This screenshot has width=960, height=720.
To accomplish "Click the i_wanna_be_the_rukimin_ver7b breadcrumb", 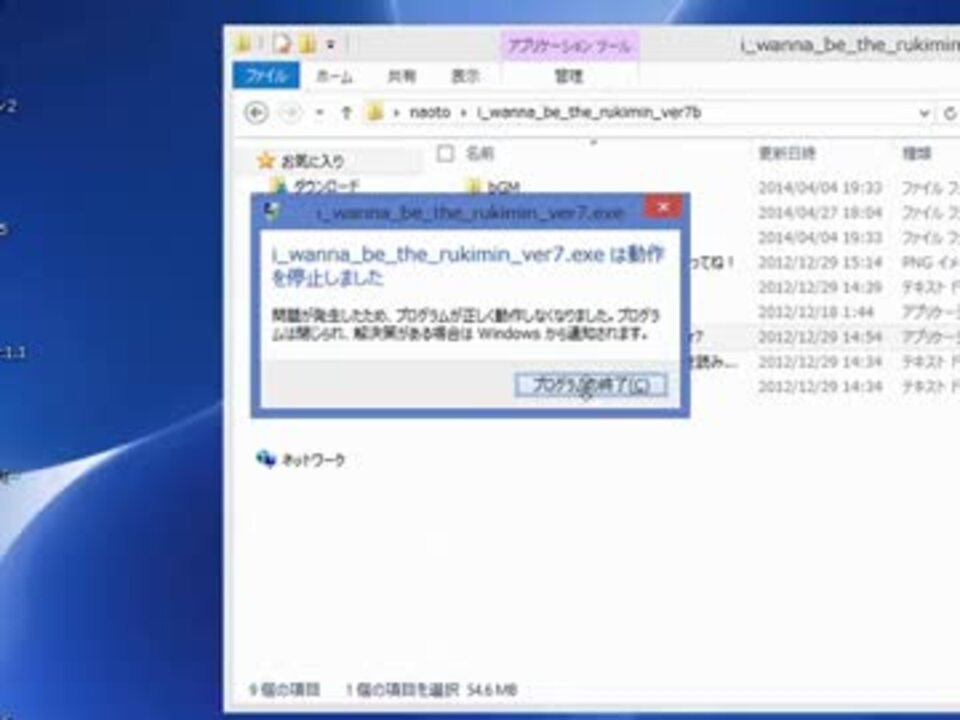I will 589,113.
